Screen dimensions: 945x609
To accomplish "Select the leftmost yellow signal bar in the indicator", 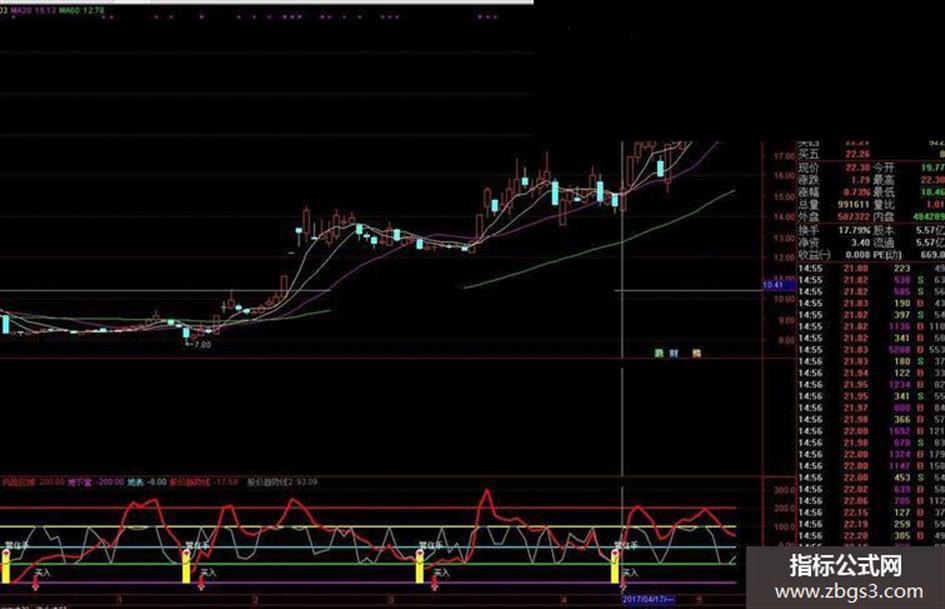I will coord(6,569).
